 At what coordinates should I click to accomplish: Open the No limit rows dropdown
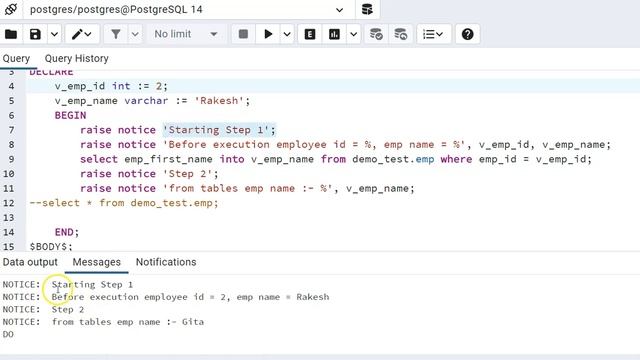pyautogui.click(x=186, y=34)
